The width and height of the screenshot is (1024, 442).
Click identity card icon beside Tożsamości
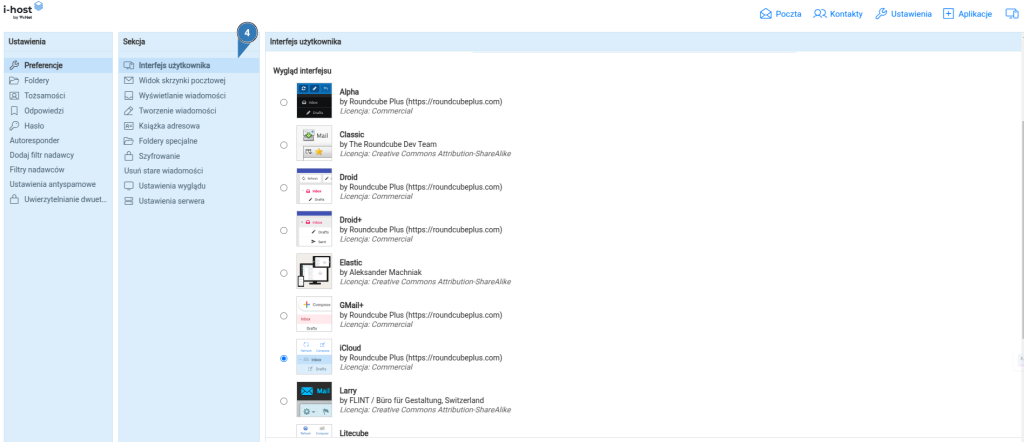pyautogui.click(x=14, y=95)
